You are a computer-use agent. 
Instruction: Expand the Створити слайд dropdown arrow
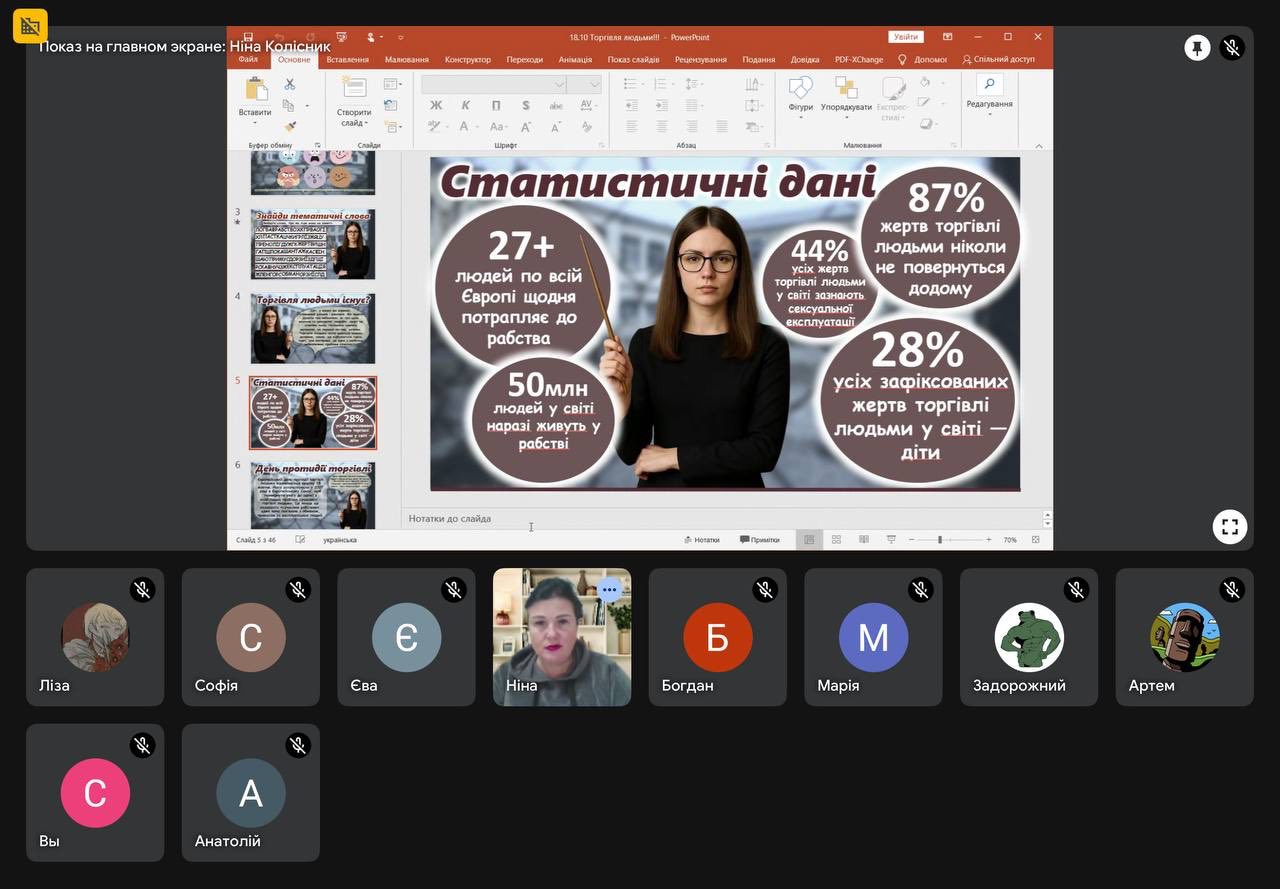coord(366,123)
